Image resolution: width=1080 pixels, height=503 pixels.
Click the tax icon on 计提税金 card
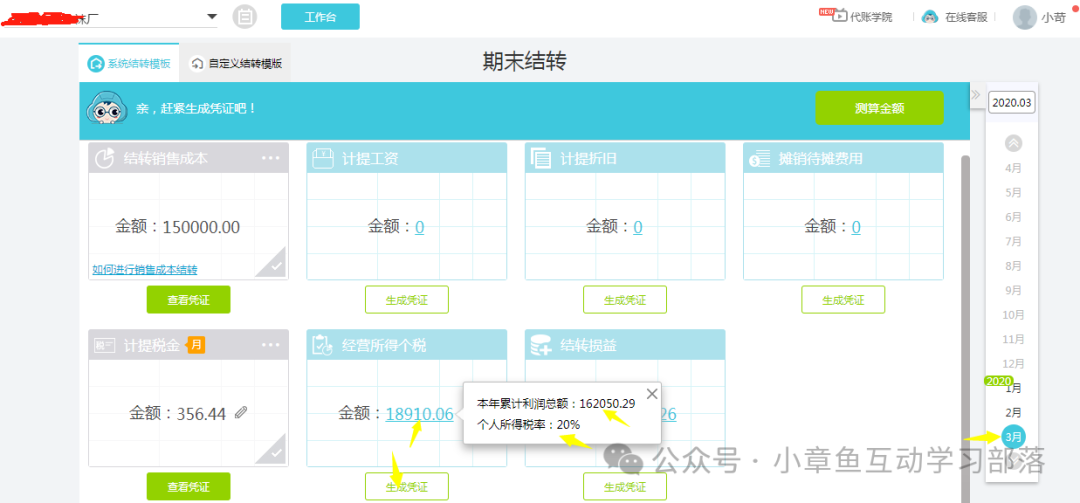click(x=105, y=345)
